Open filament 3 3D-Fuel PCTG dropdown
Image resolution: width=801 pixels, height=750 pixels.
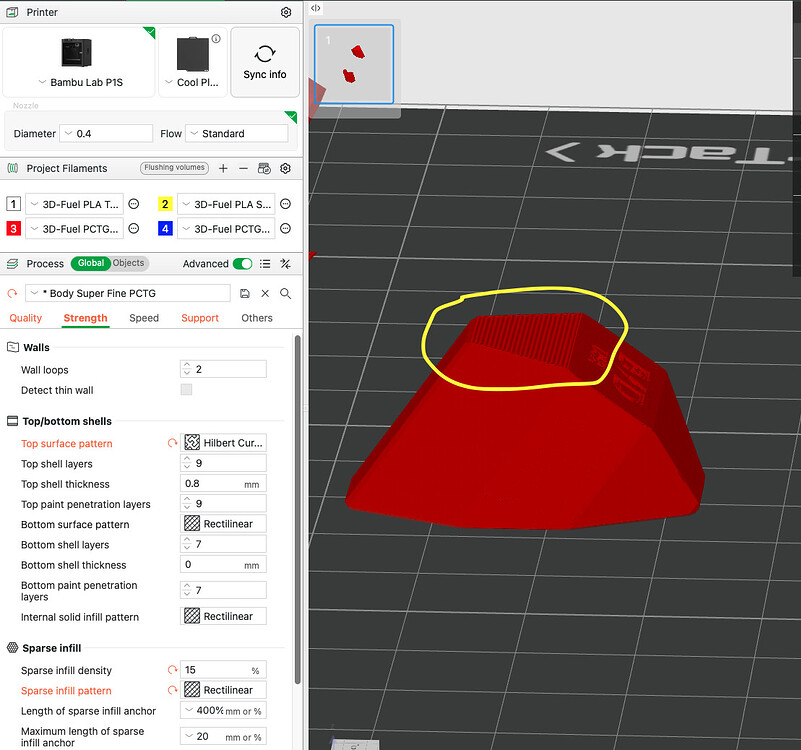click(x=74, y=228)
